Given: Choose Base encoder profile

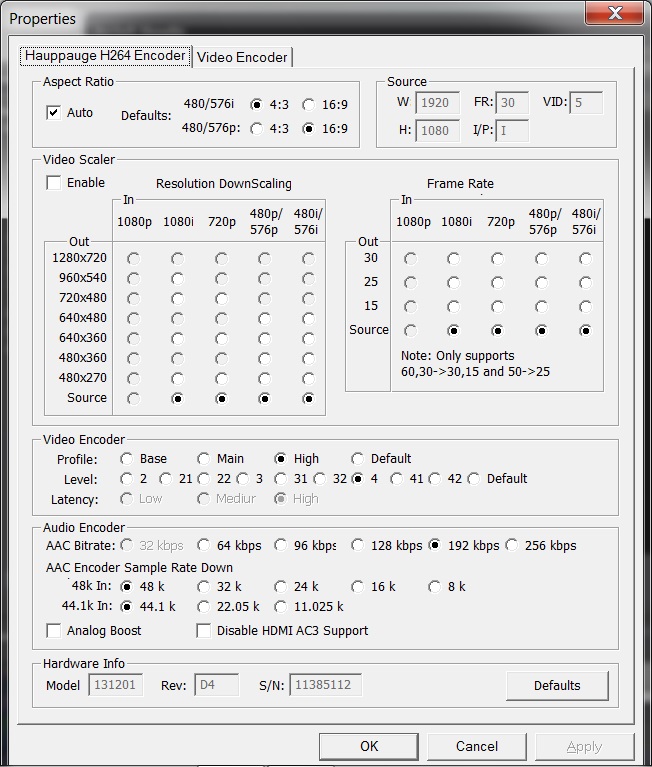Looking at the screenshot, I should [x=127, y=459].
